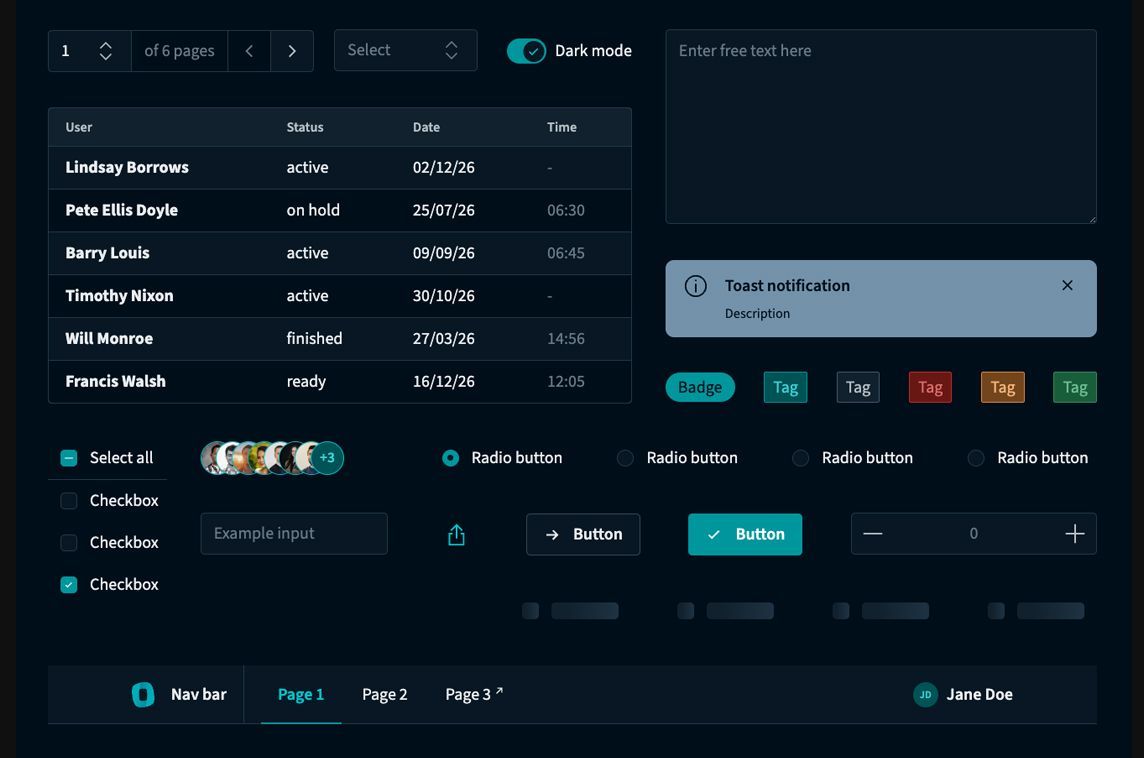This screenshot has width=1144, height=758.
Task: Click the JD user avatar
Action: [925, 695]
